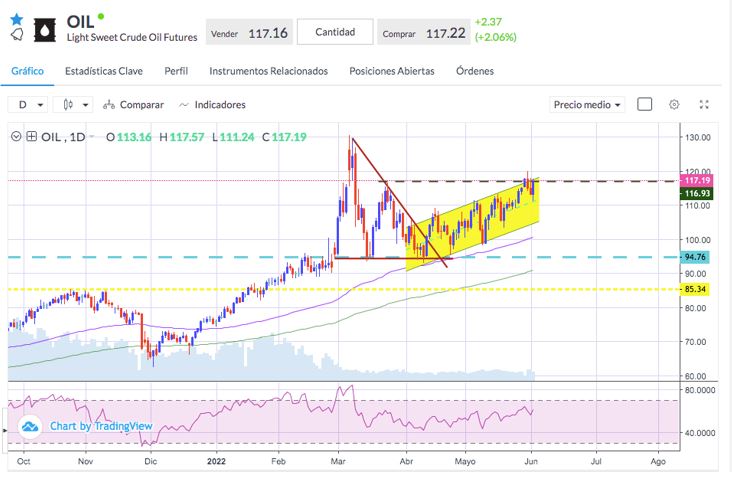Click the open value O 113.16
Viewport: 732px width, 487px height.
129,137
